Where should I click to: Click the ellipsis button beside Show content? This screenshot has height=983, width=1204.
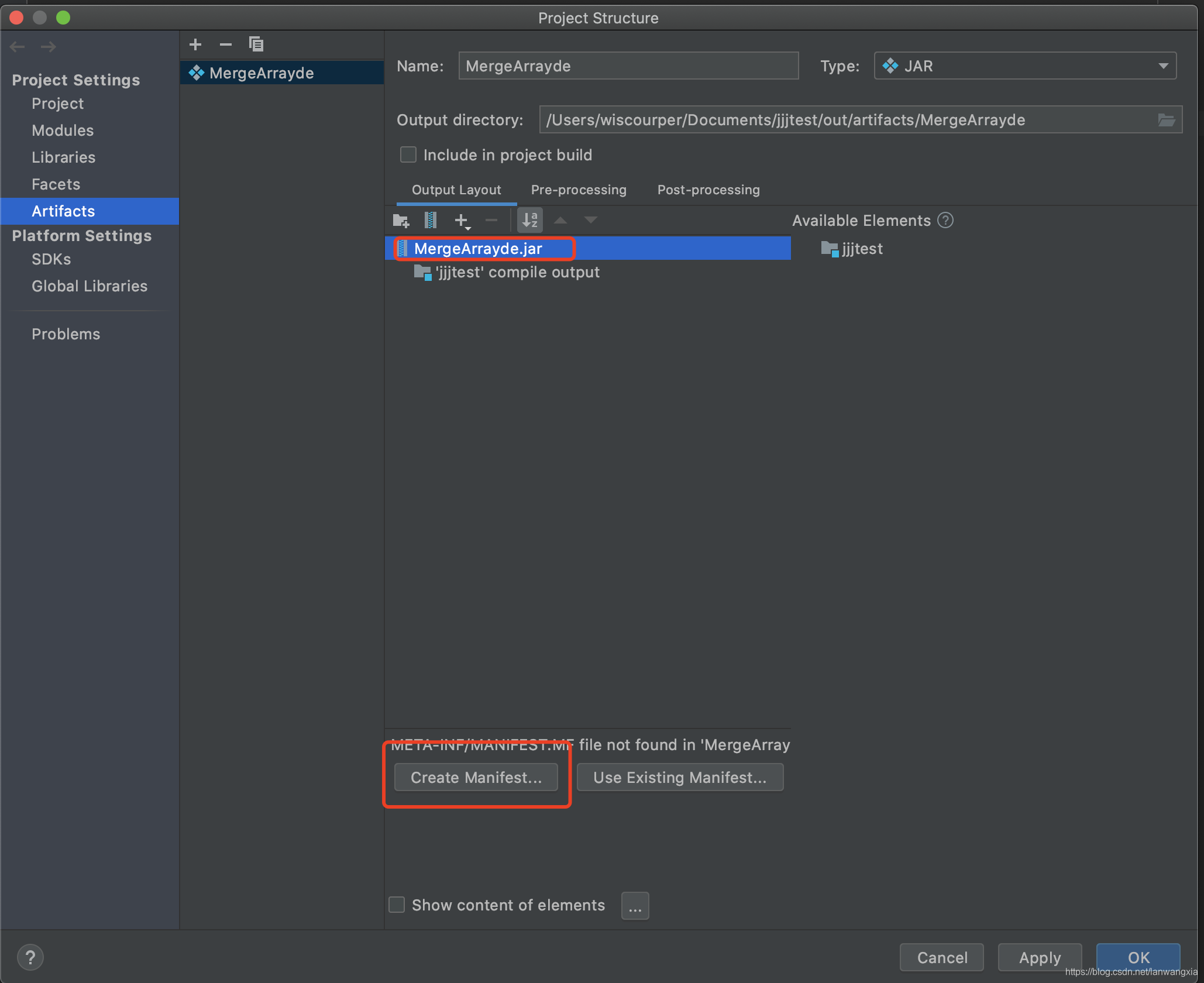[x=635, y=906]
